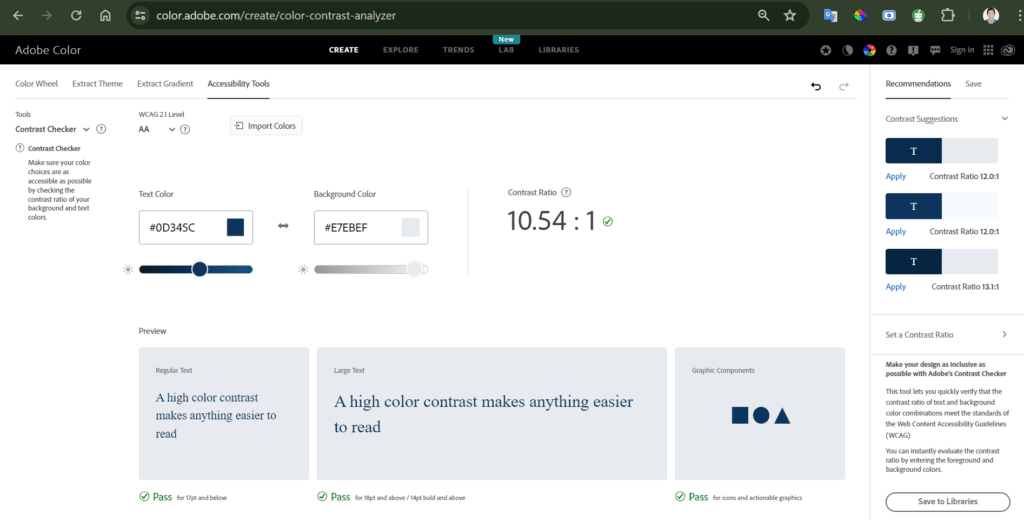Image resolution: width=1024 pixels, height=527 pixels.
Task: Open the browser extensions puzzle icon
Action: point(948,16)
